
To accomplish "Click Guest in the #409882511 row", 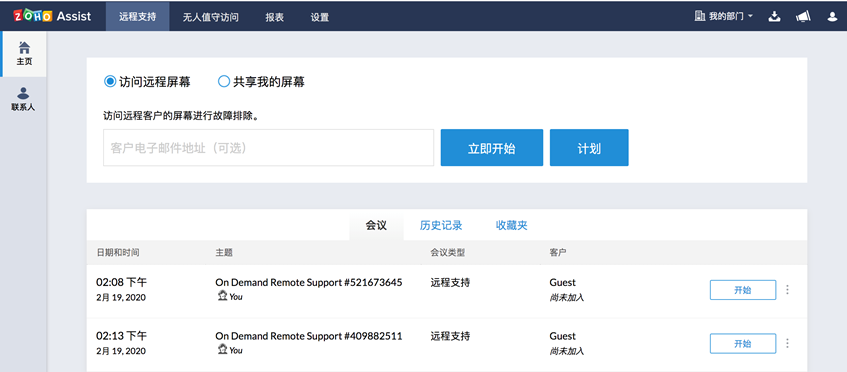I will pos(562,336).
